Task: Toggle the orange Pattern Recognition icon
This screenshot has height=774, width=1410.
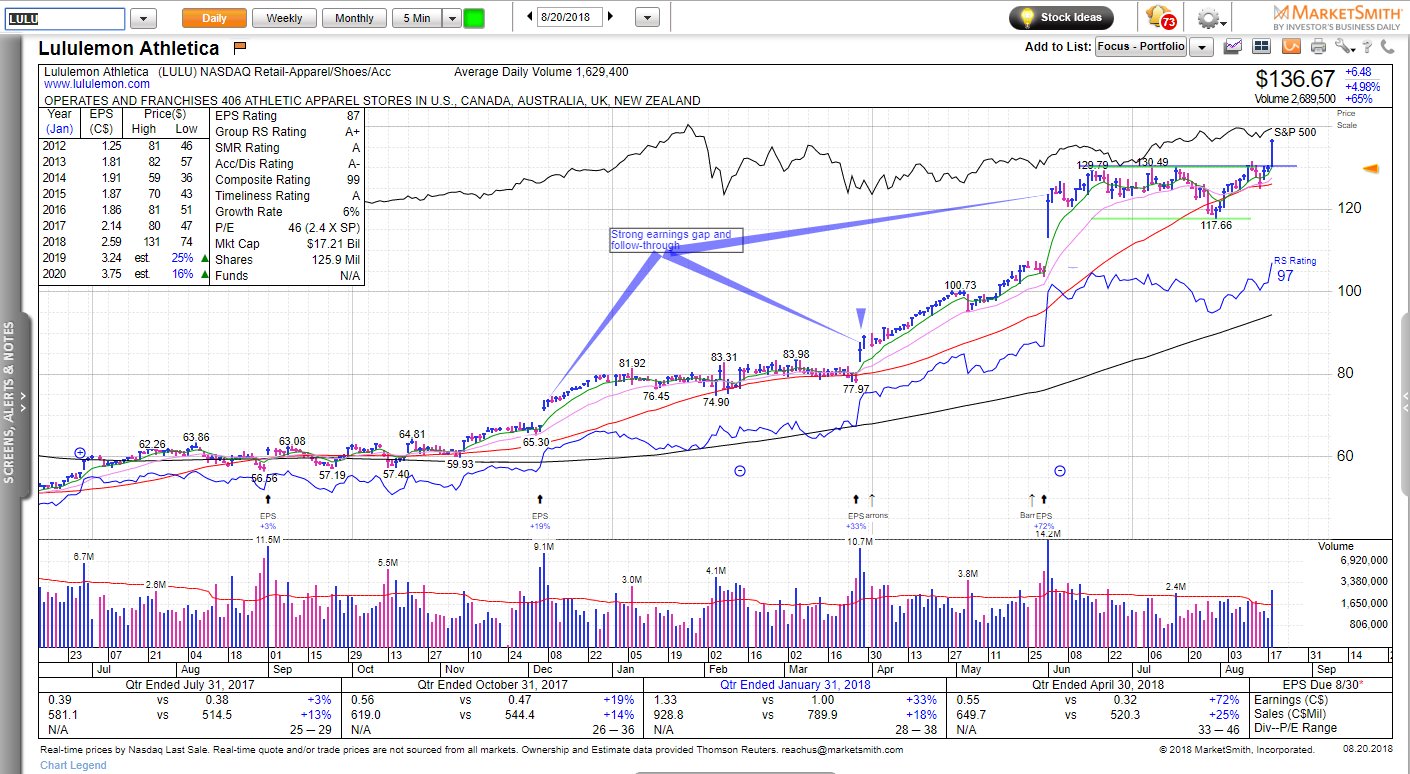Action: [1291, 46]
